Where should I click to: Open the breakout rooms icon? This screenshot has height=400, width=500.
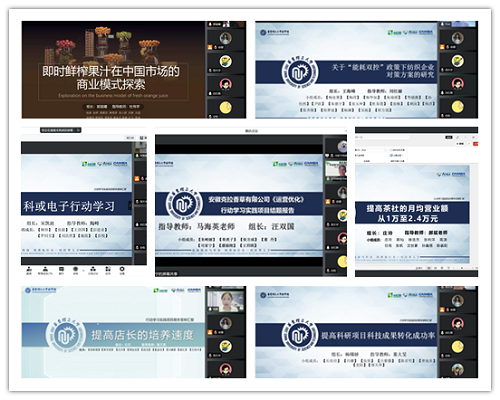(93, 270)
